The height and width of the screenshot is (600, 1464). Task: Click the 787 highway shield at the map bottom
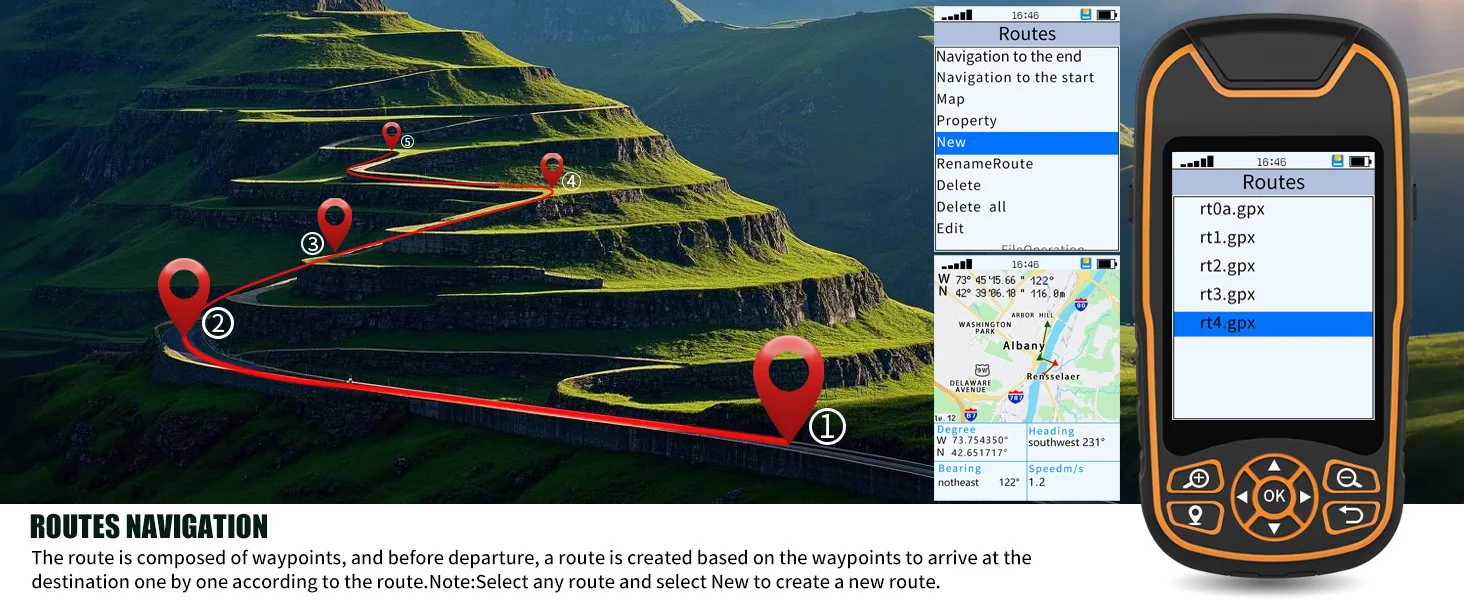[1016, 398]
